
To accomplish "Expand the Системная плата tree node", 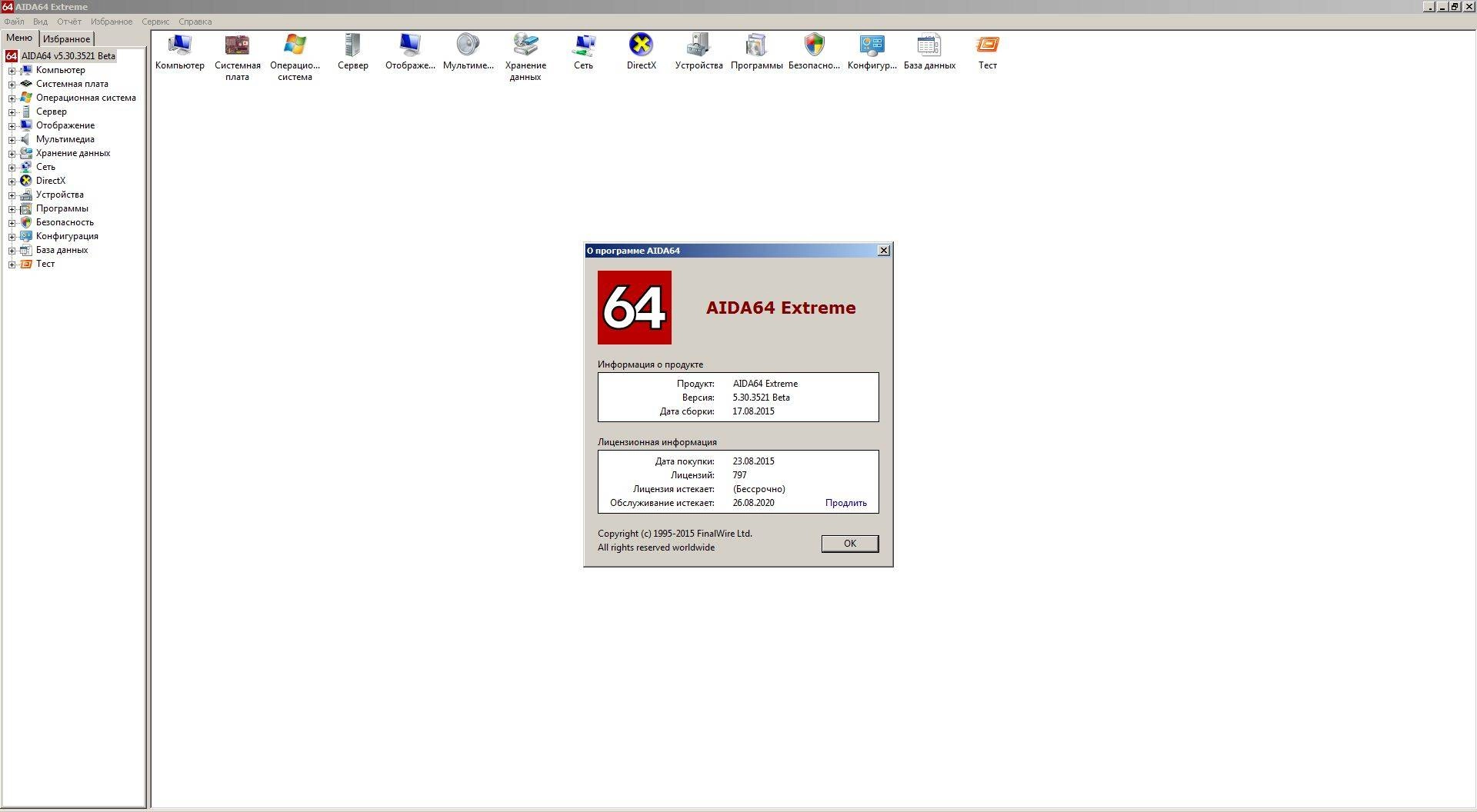I will click(12, 85).
